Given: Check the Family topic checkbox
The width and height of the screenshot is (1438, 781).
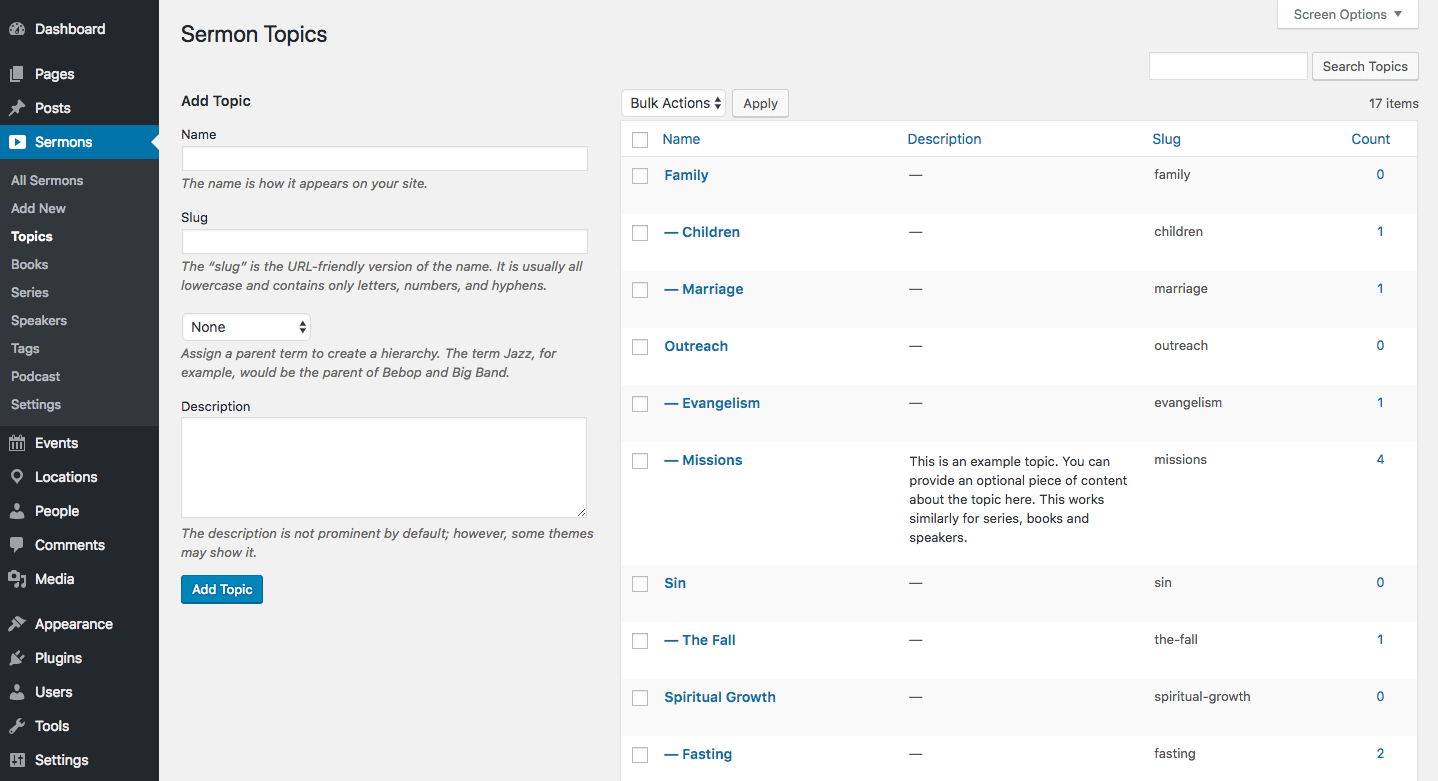Looking at the screenshot, I should (640, 176).
